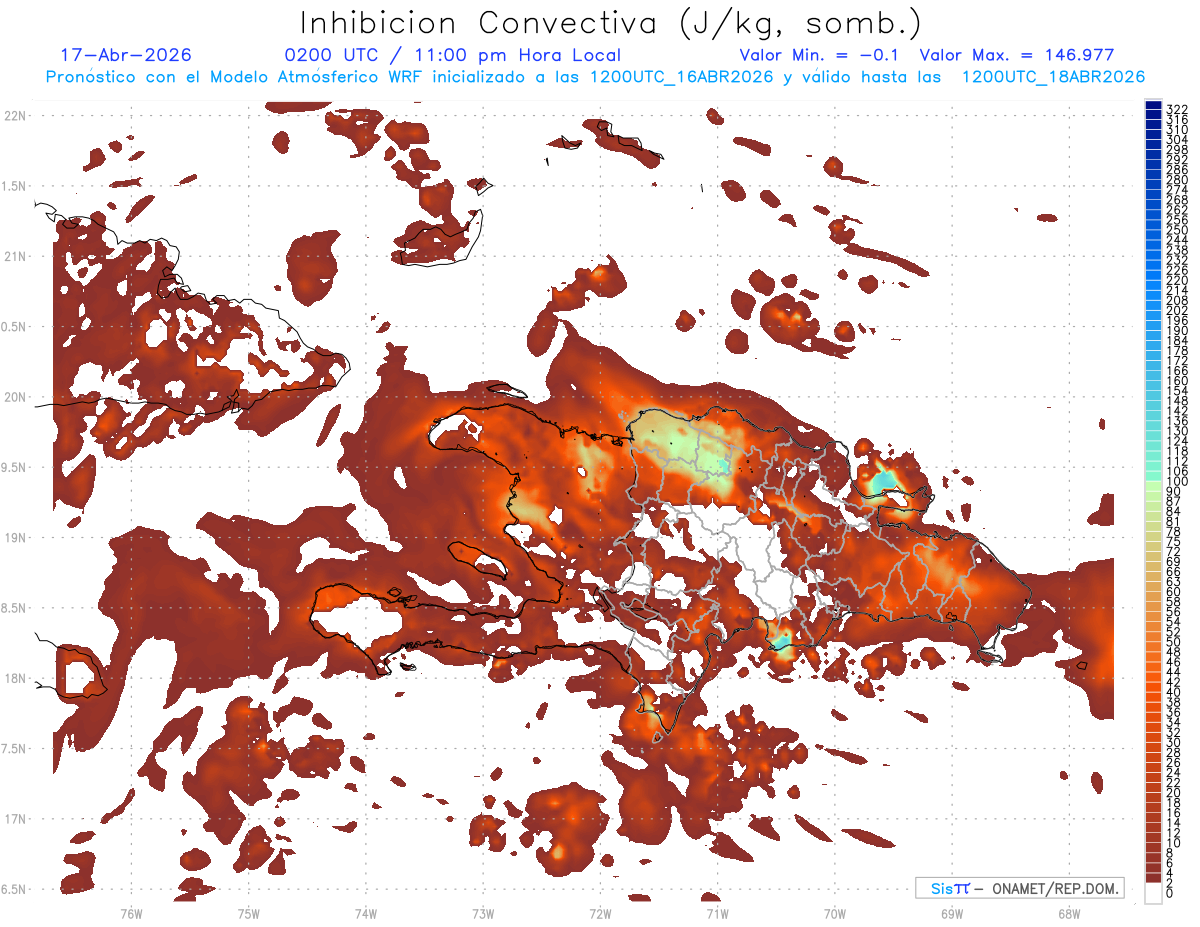Click the SisPI ONAMET/REP.DOM. credit box

click(1020, 888)
